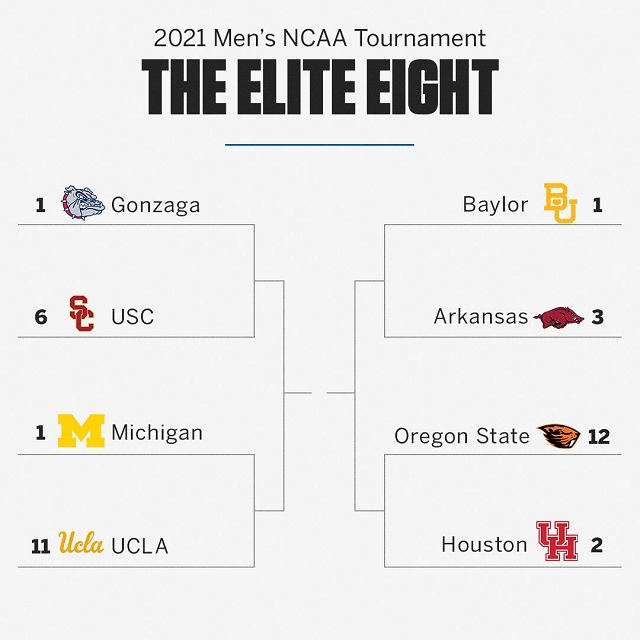Select the Michigan team name
This screenshot has height=640, width=640.
coord(157,433)
